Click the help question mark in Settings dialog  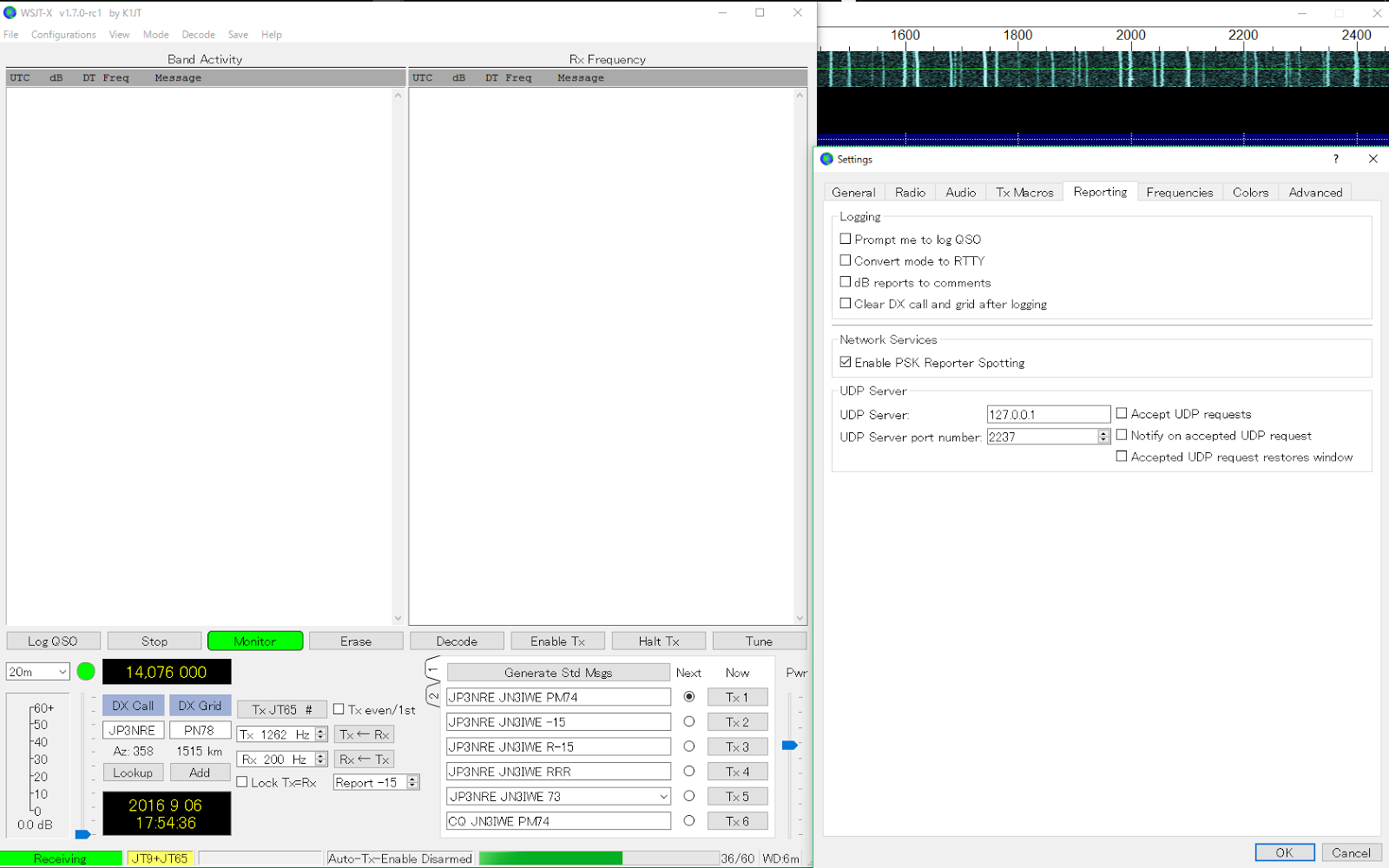click(1335, 159)
